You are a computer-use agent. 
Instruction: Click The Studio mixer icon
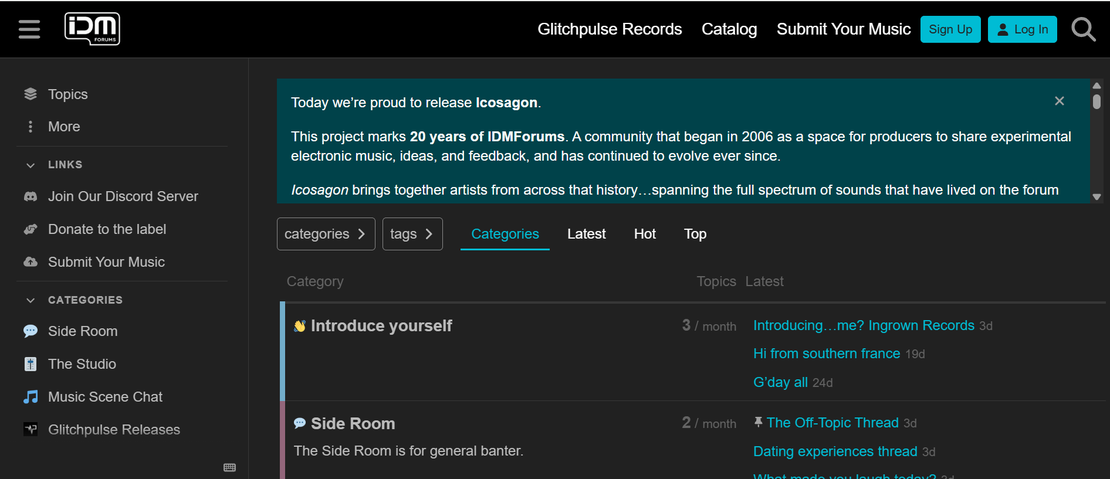coord(30,364)
